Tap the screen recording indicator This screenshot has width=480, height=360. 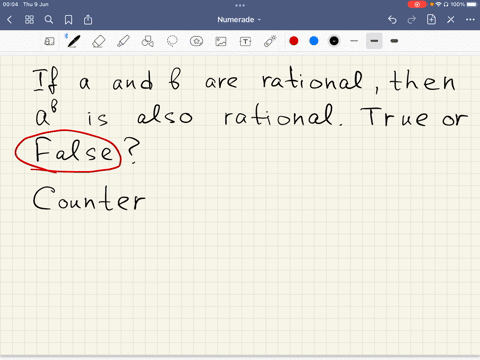coord(417,4)
